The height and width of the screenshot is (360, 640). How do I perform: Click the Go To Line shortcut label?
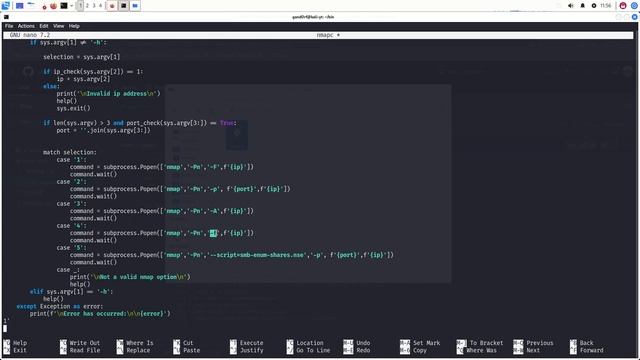pos(313,350)
